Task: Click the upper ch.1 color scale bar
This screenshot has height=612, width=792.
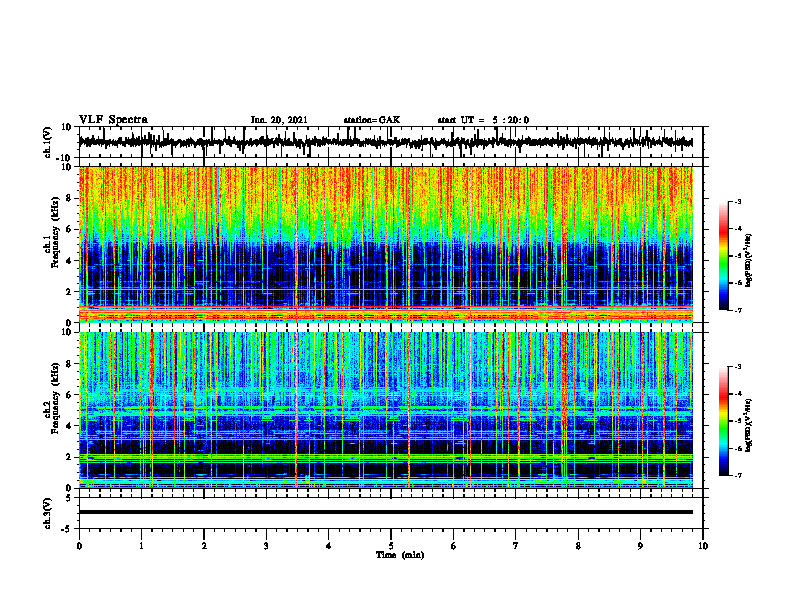Action: coord(723,256)
